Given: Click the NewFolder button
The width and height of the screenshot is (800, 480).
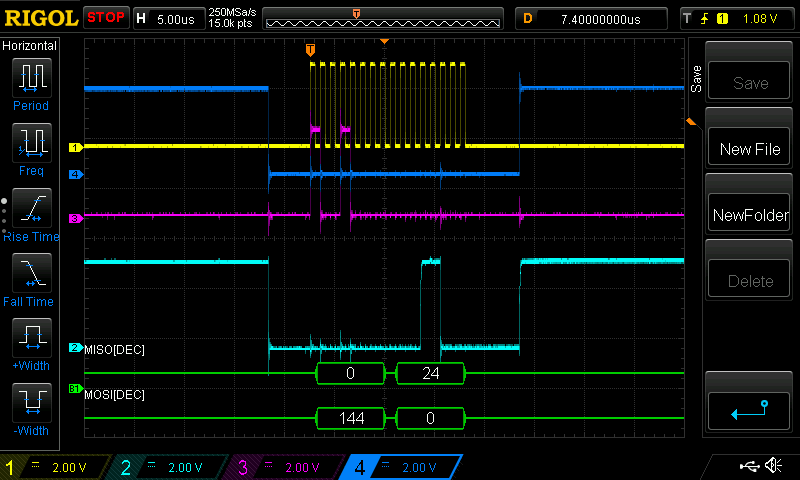Looking at the screenshot, I should click(x=749, y=213).
